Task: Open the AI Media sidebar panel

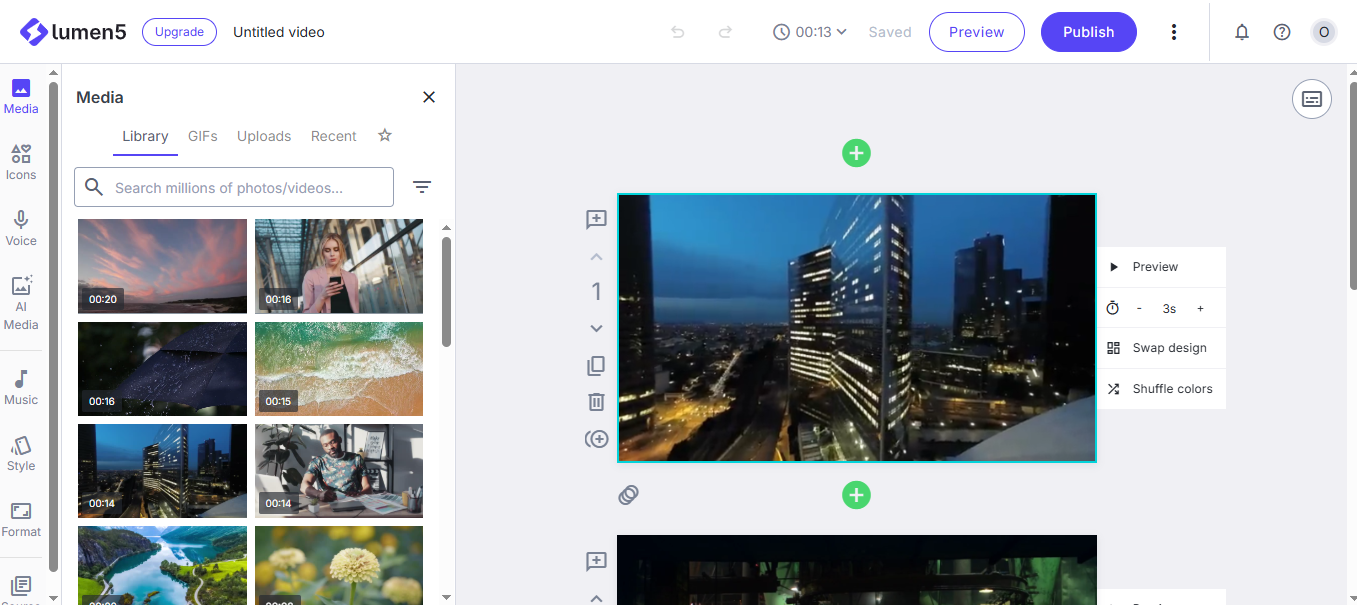Action: point(21,303)
